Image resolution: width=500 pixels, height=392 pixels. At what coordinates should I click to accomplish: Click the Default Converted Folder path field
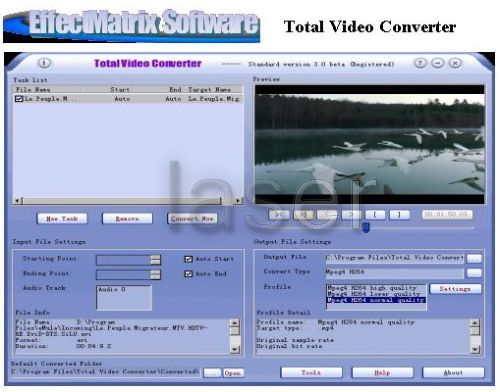click(105, 372)
